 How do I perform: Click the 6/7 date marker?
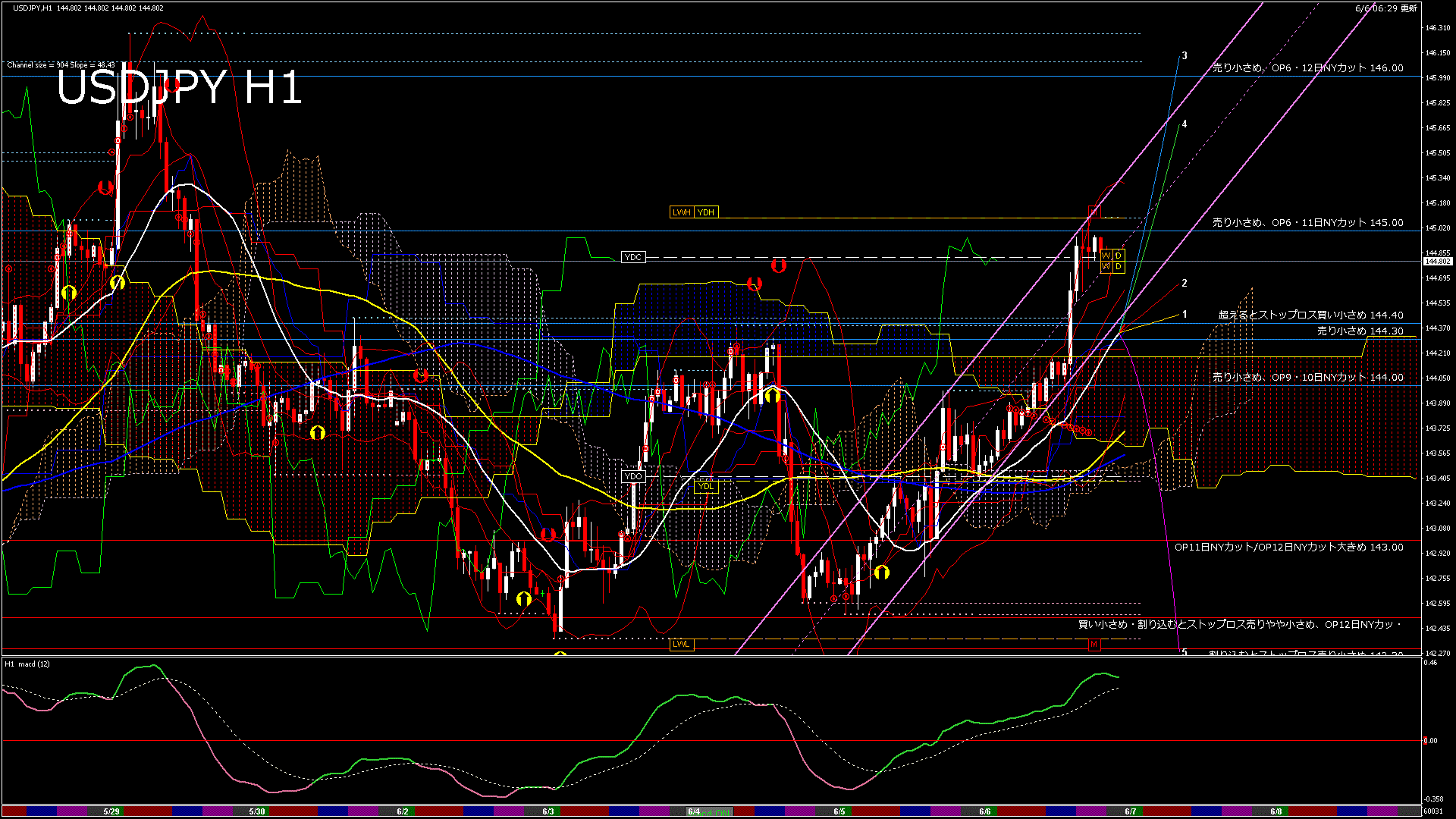1131,811
